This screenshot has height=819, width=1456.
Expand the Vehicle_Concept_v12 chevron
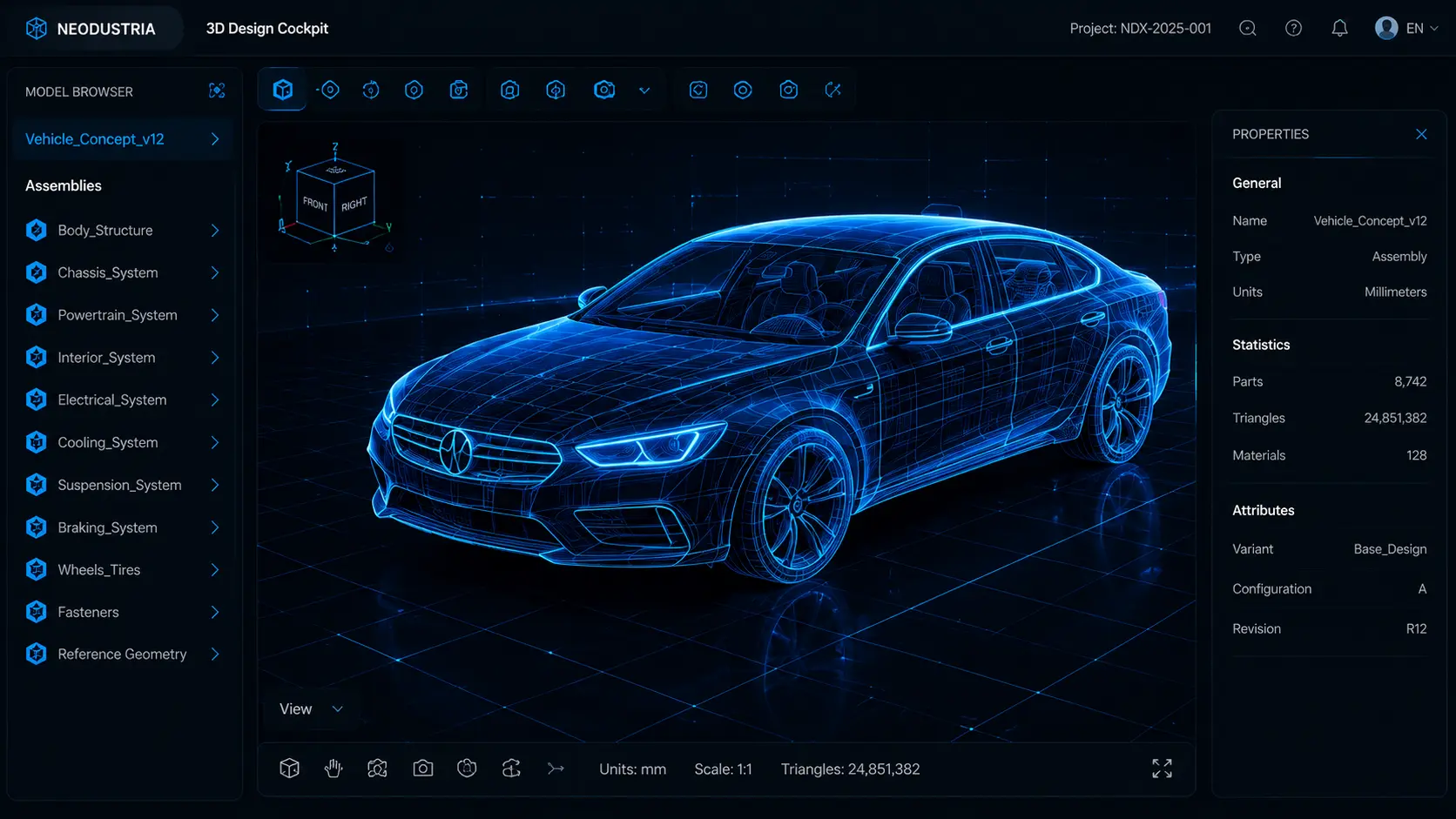point(215,139)
